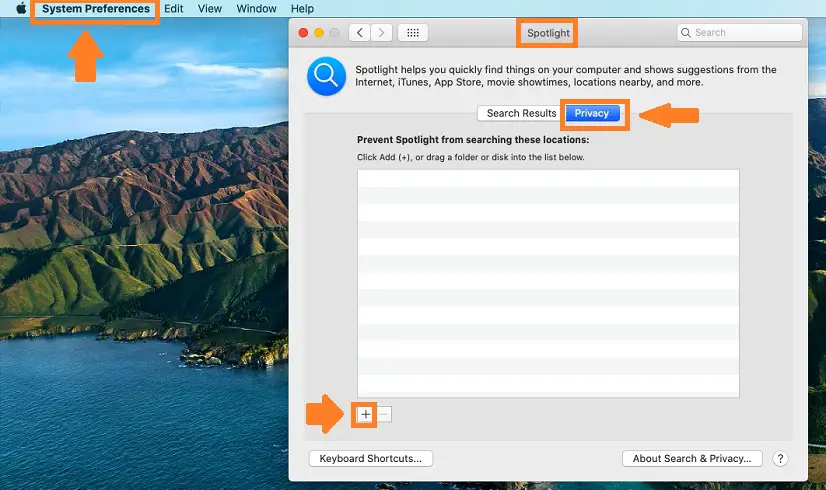Open help with the question mark button

[780, 459]
